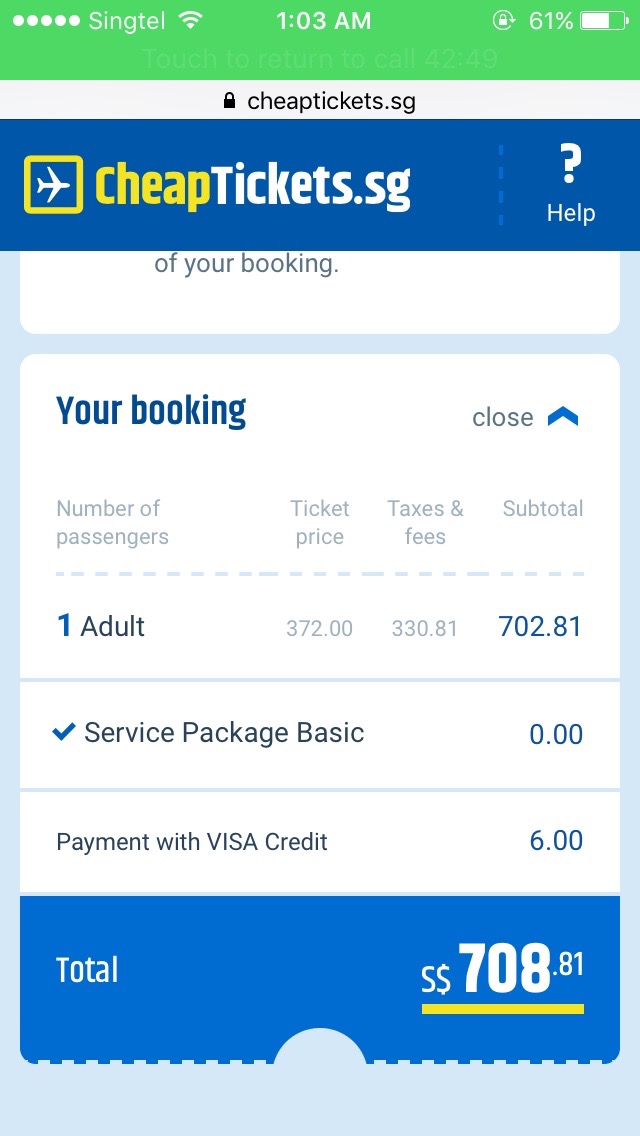
Task: Tap Touch to return to call banner
Action: pyautogui.click(x=320, y=60)
